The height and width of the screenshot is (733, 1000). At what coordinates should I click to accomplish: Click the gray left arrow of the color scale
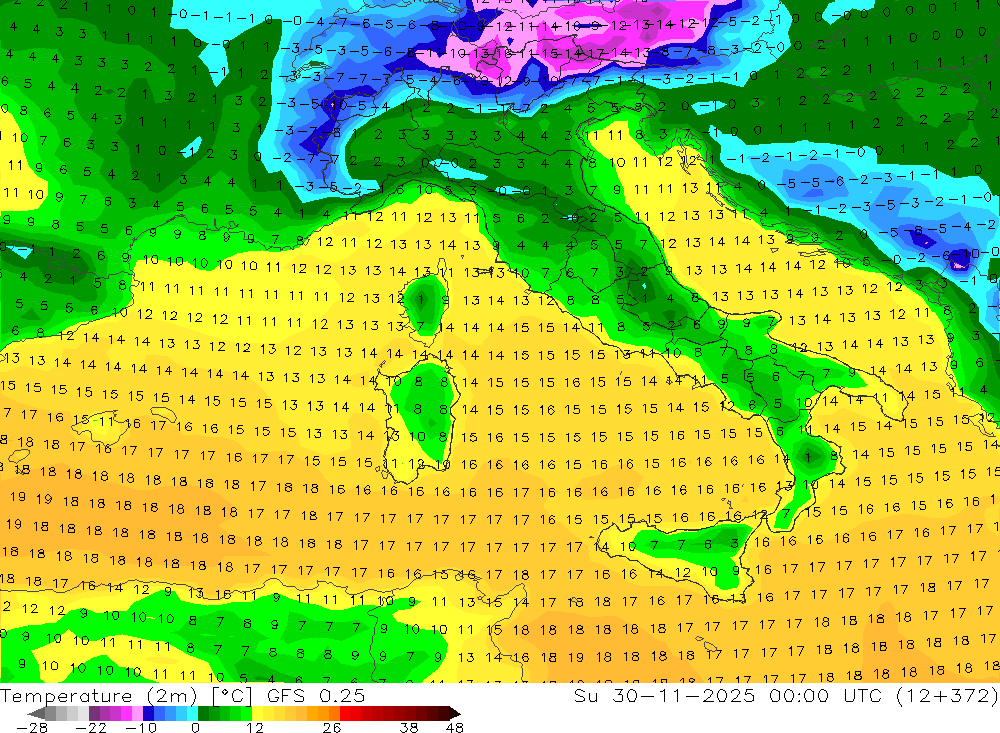pyautogui.click(x=36, y=714)
